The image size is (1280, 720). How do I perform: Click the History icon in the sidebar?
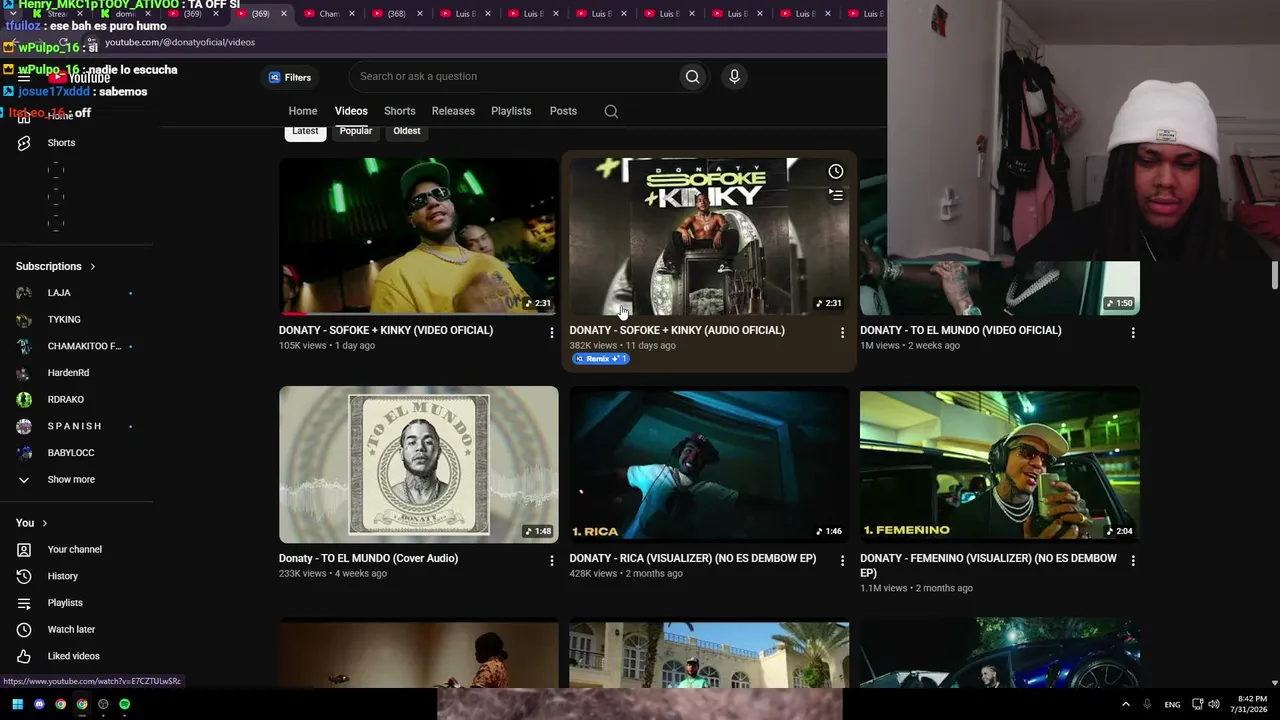tap(24, 576)
